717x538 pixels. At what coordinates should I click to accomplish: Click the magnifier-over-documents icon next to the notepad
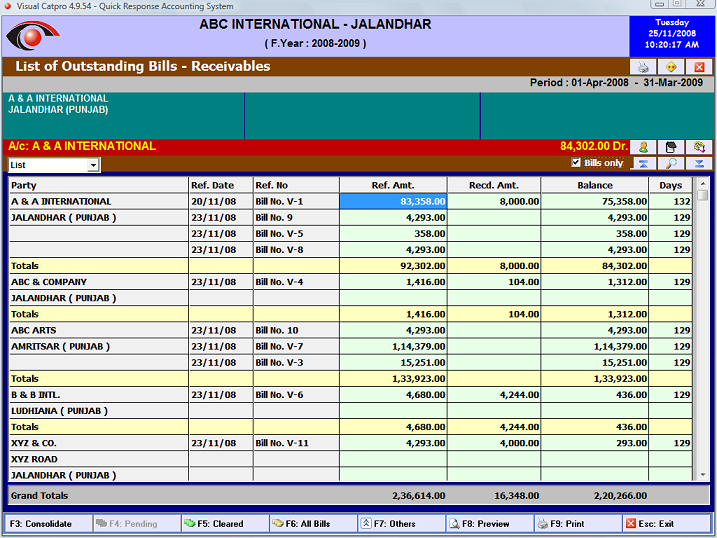coord(699,147)
